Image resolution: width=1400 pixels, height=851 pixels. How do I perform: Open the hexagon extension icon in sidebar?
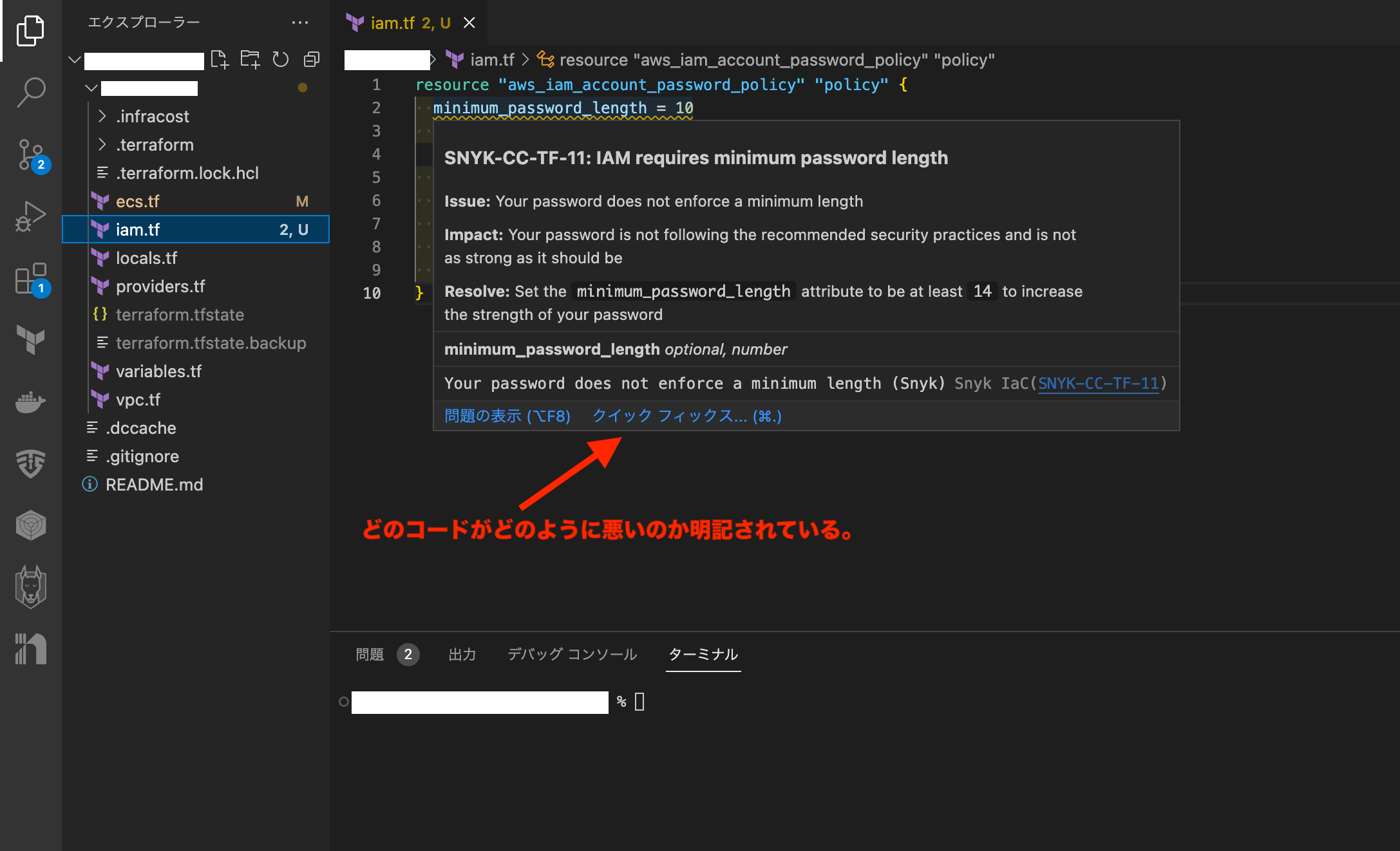[x=30, y=525]
